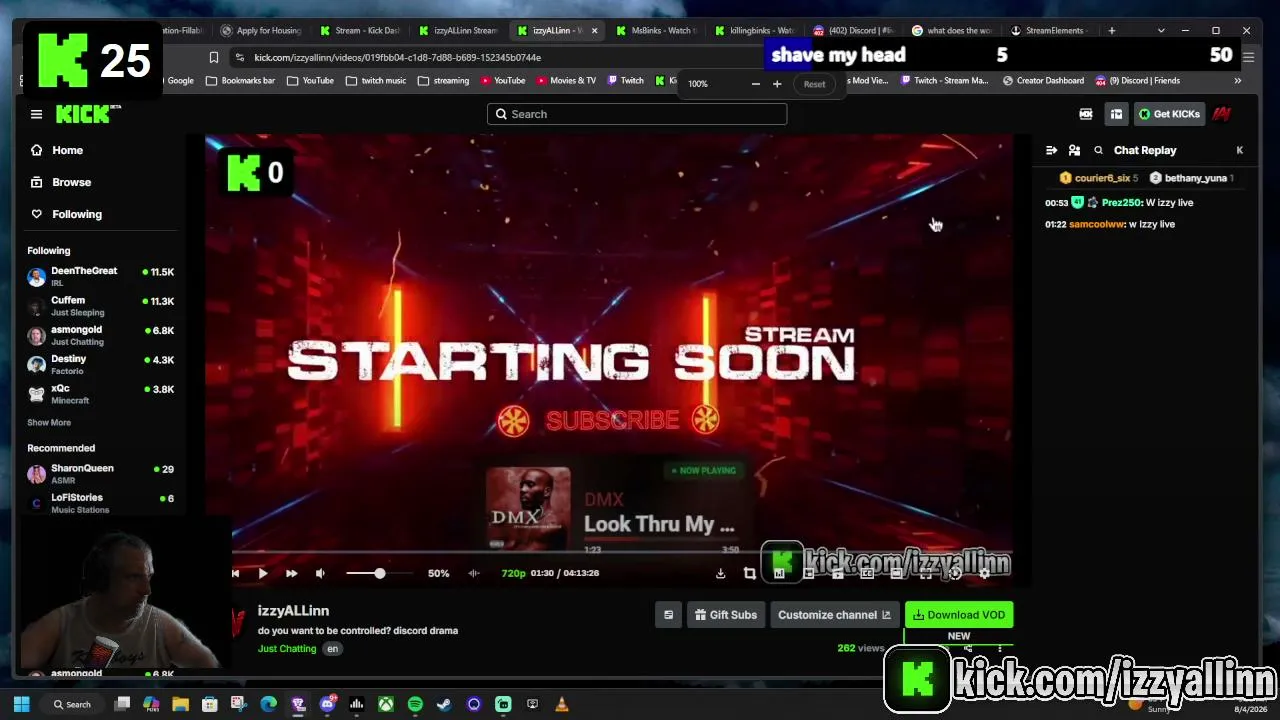The width and height of the screenshot is (1280, 720).
Task: Click the video download icon in player
Action: pos(720,573)
